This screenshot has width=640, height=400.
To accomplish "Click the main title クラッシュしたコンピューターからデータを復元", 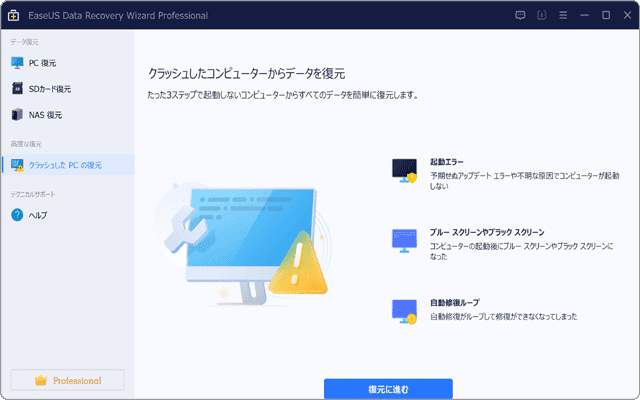I will tap(247, 73).
